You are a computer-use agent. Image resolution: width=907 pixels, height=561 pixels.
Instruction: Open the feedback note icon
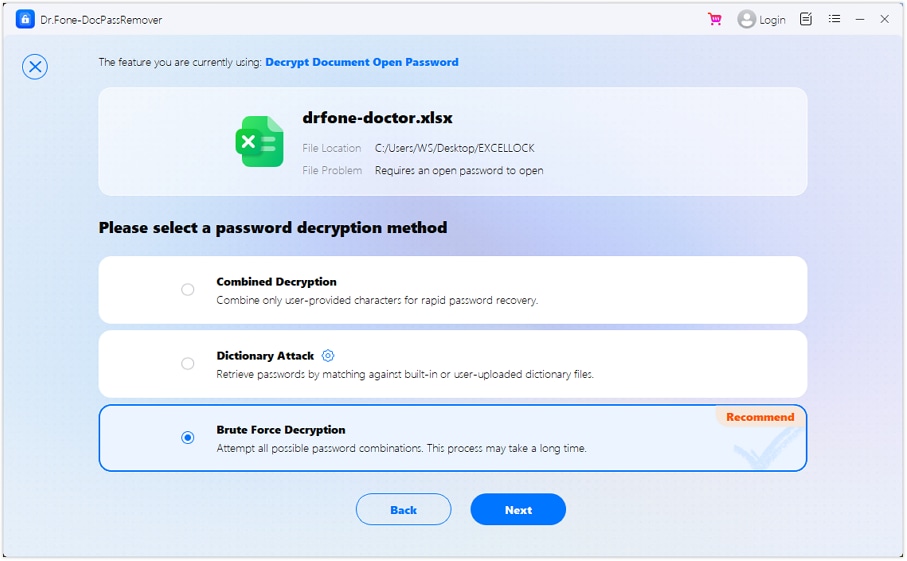point(806,19)
